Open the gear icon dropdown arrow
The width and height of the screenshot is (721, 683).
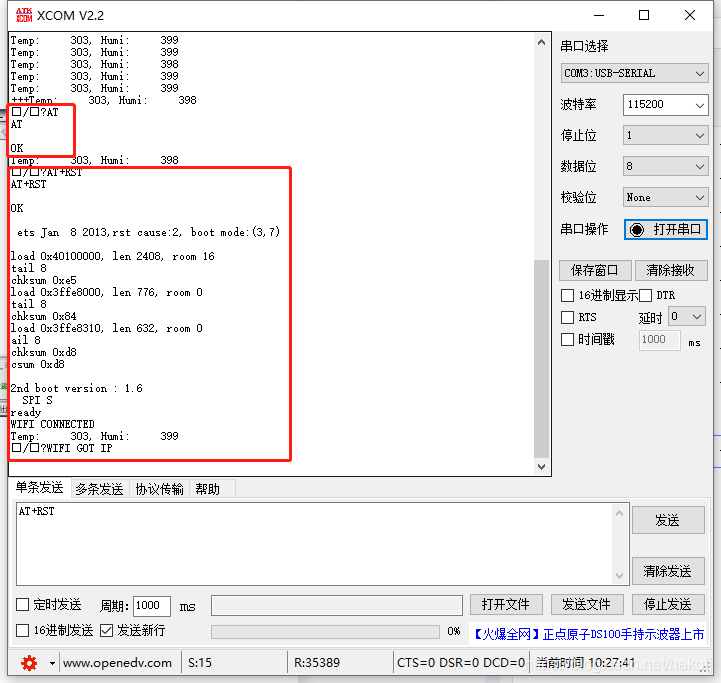pos(52,663)
